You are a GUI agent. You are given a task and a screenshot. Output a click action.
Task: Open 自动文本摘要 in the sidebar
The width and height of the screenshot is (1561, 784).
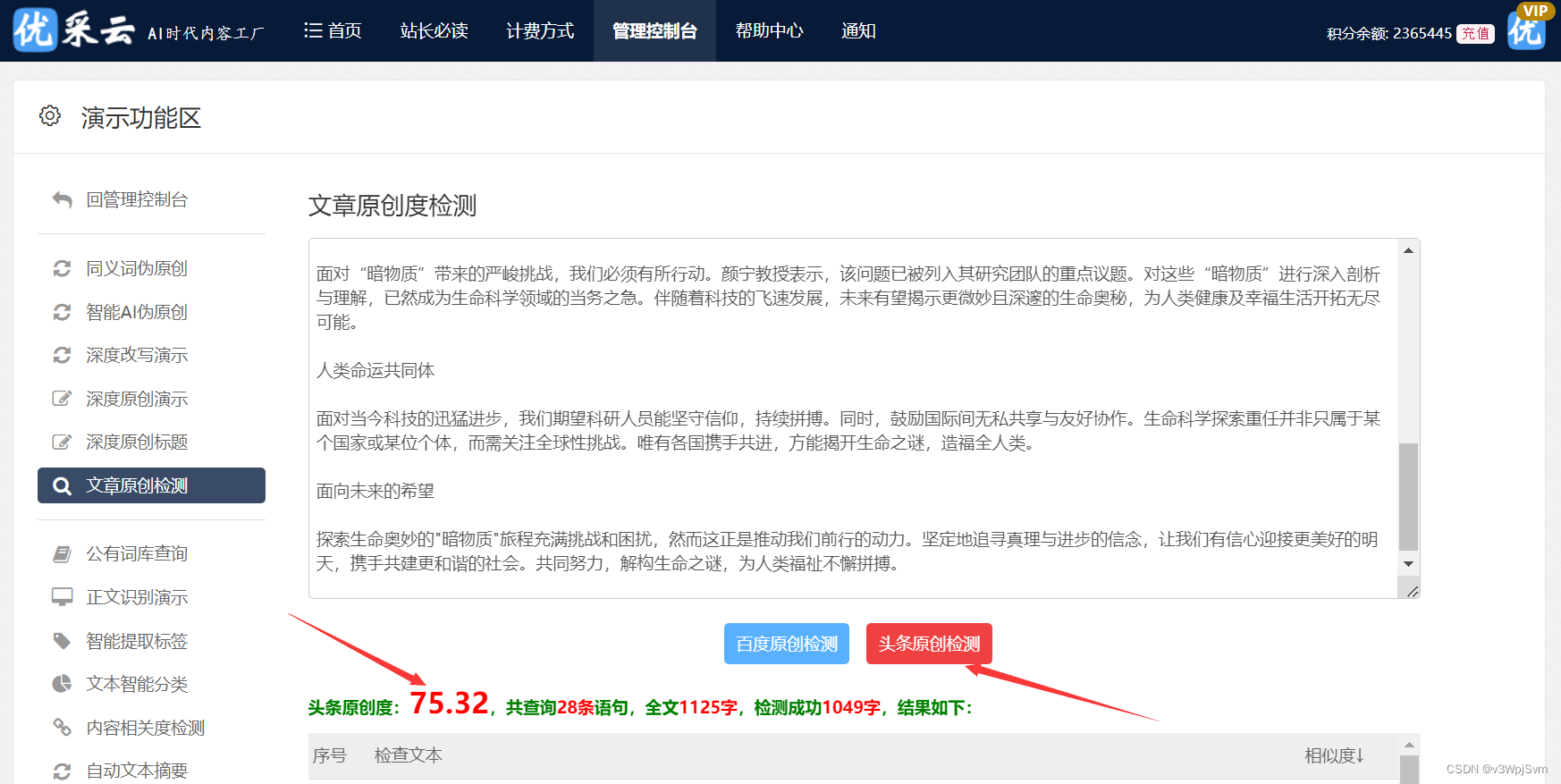pyautogui.click(x=137, y=771)
